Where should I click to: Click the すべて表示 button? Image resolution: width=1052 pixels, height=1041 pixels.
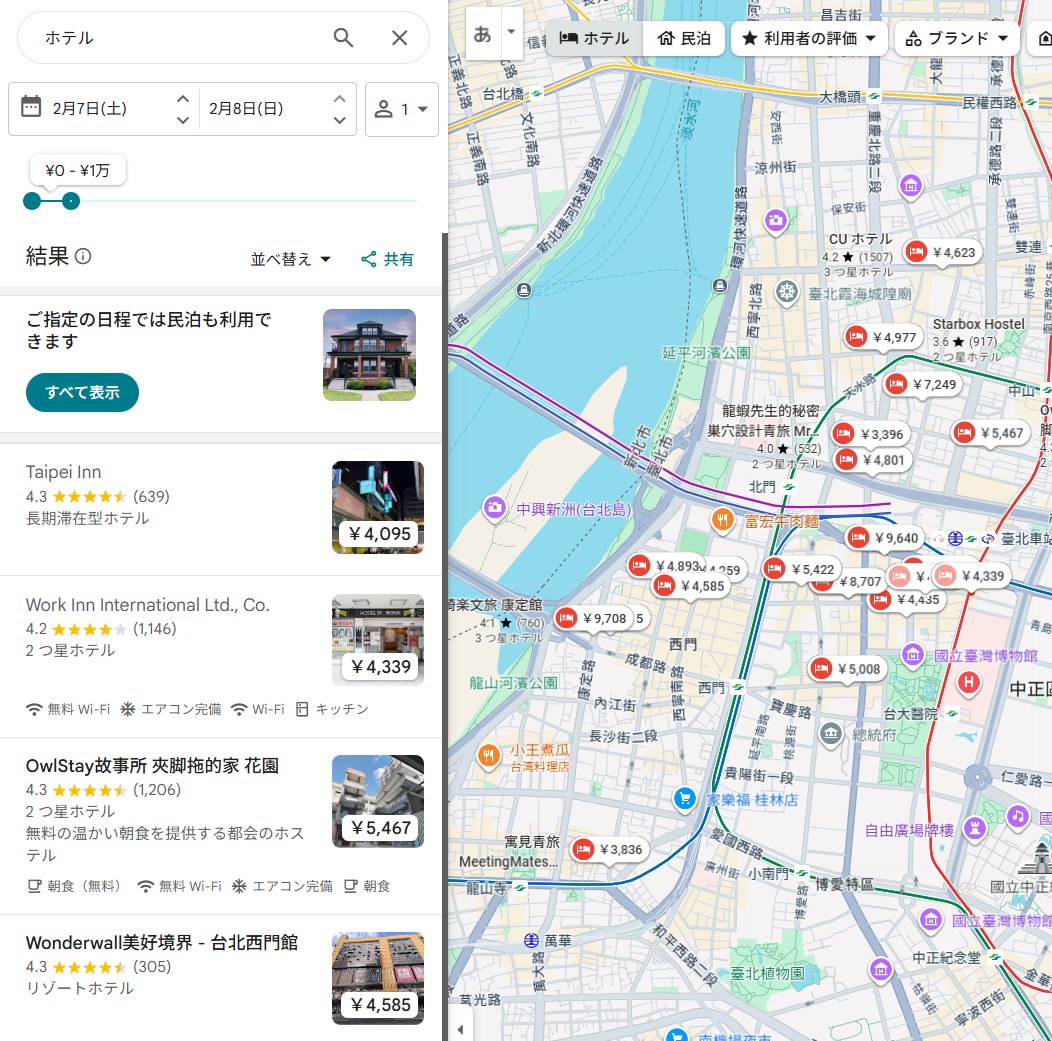coord(81,392)
